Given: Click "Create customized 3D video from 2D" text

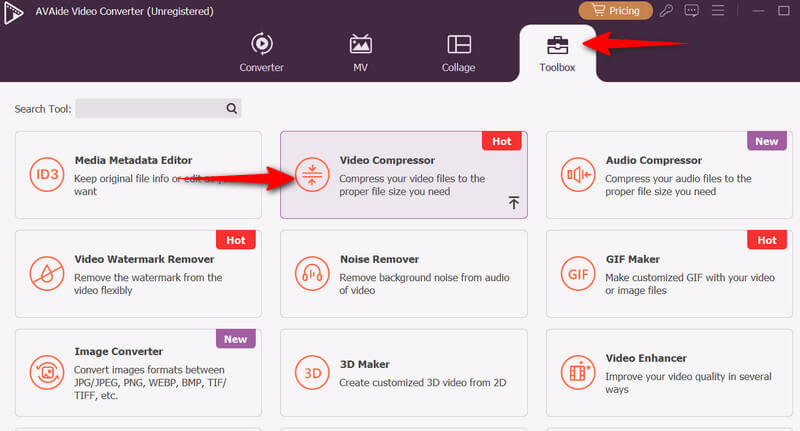Looking at the screenshot, I should pyautogui.click(x=423, y=383).
